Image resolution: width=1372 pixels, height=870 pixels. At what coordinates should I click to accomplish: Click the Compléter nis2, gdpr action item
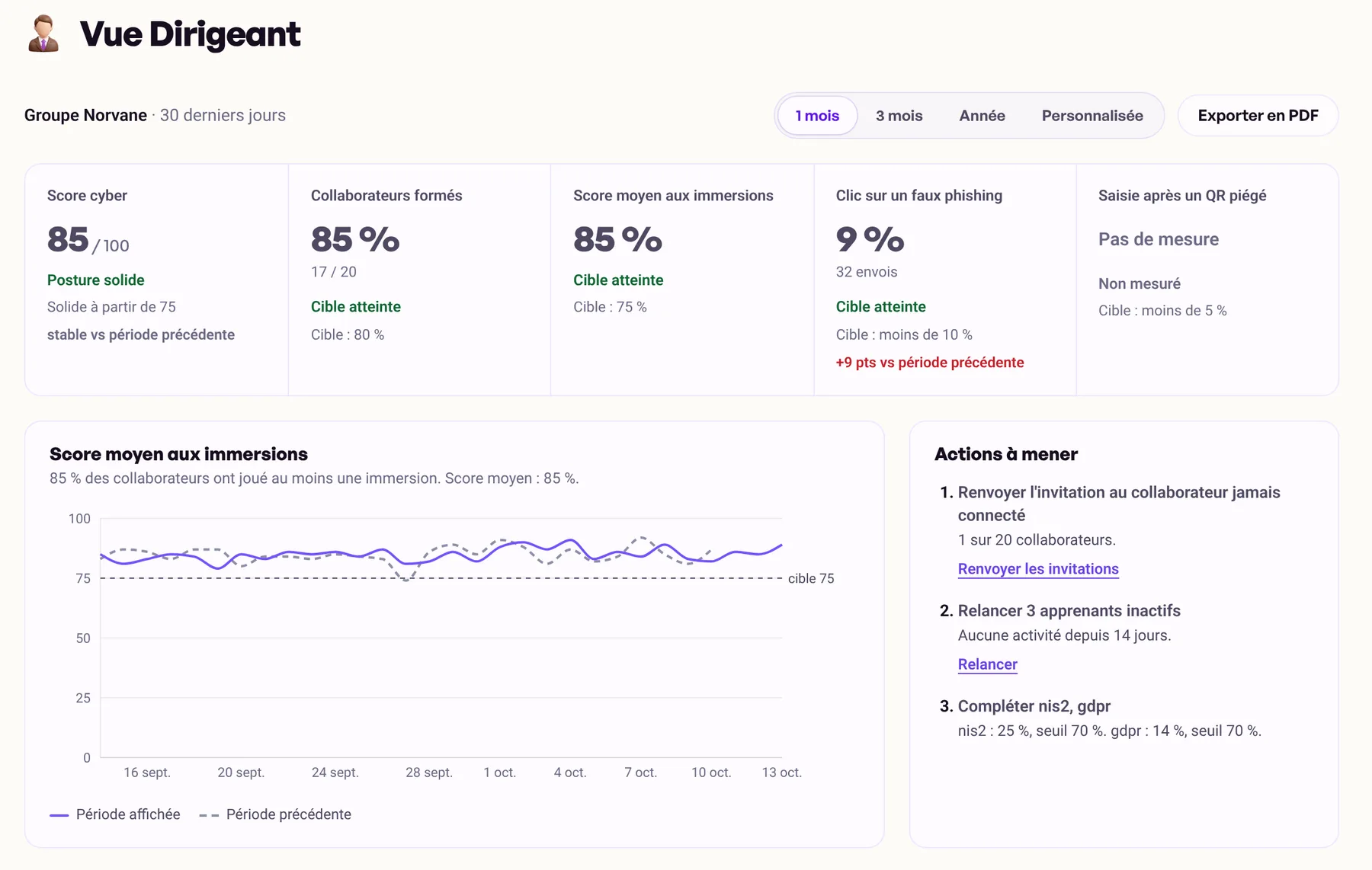coord(1034,706)
